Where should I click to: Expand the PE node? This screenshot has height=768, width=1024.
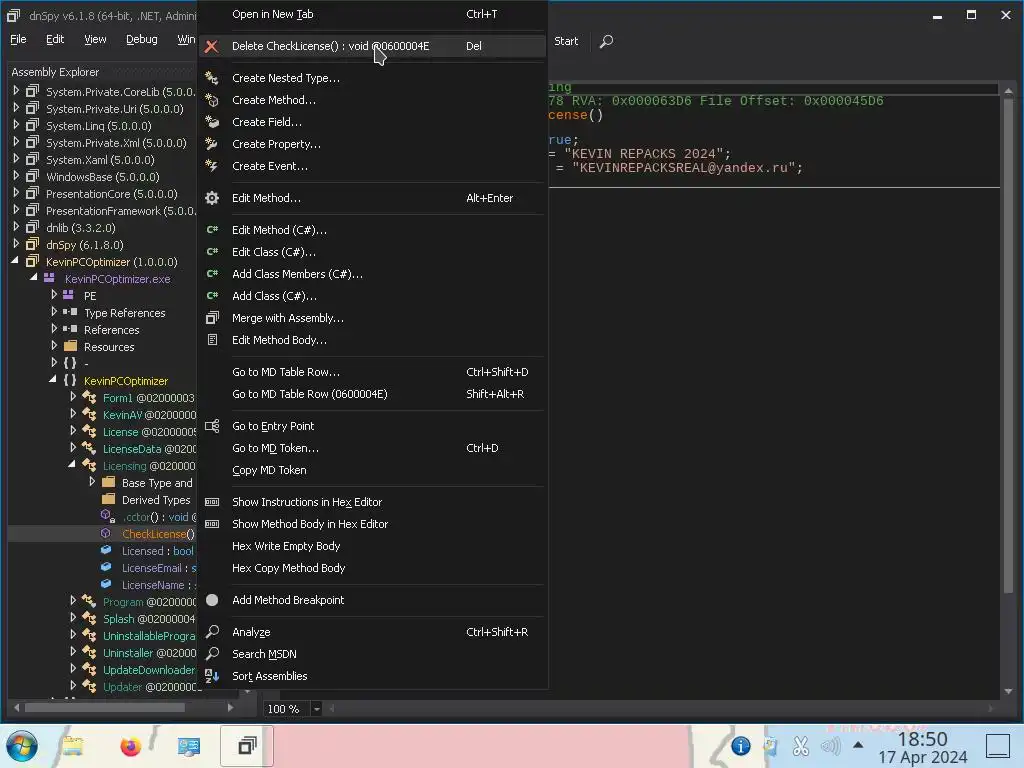point(54,295)
